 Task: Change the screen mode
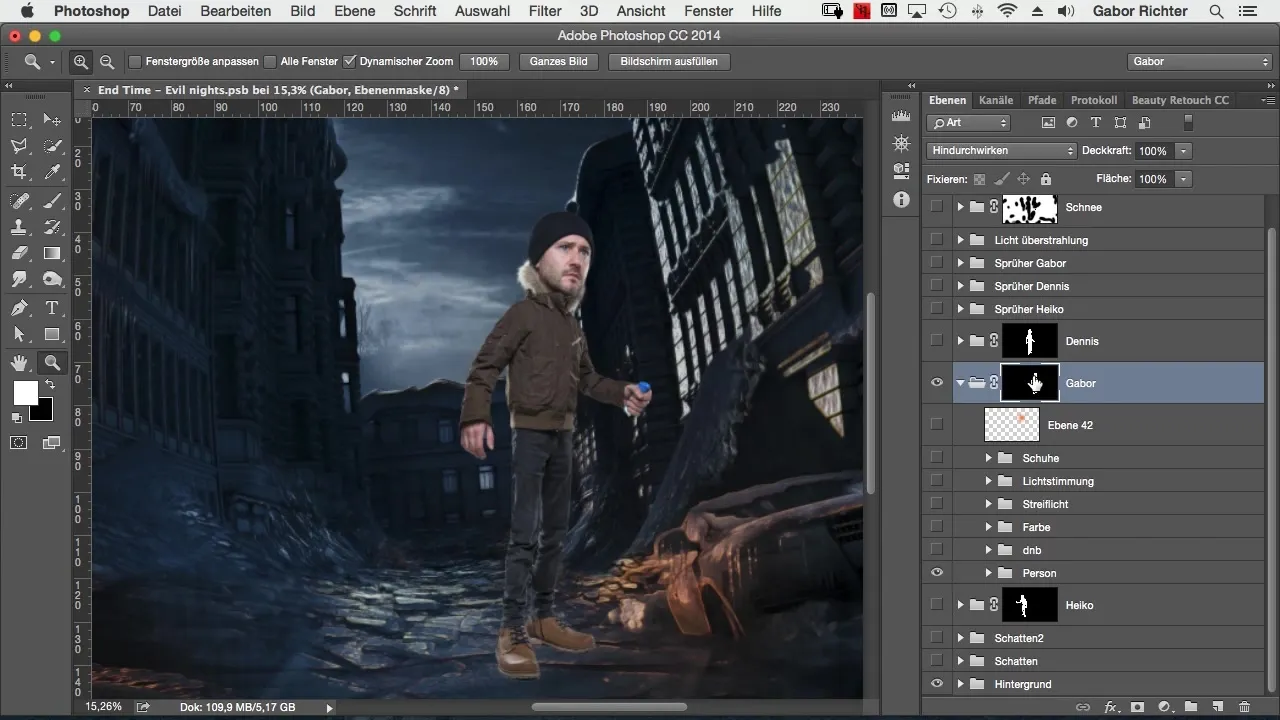tap(52, 442)
